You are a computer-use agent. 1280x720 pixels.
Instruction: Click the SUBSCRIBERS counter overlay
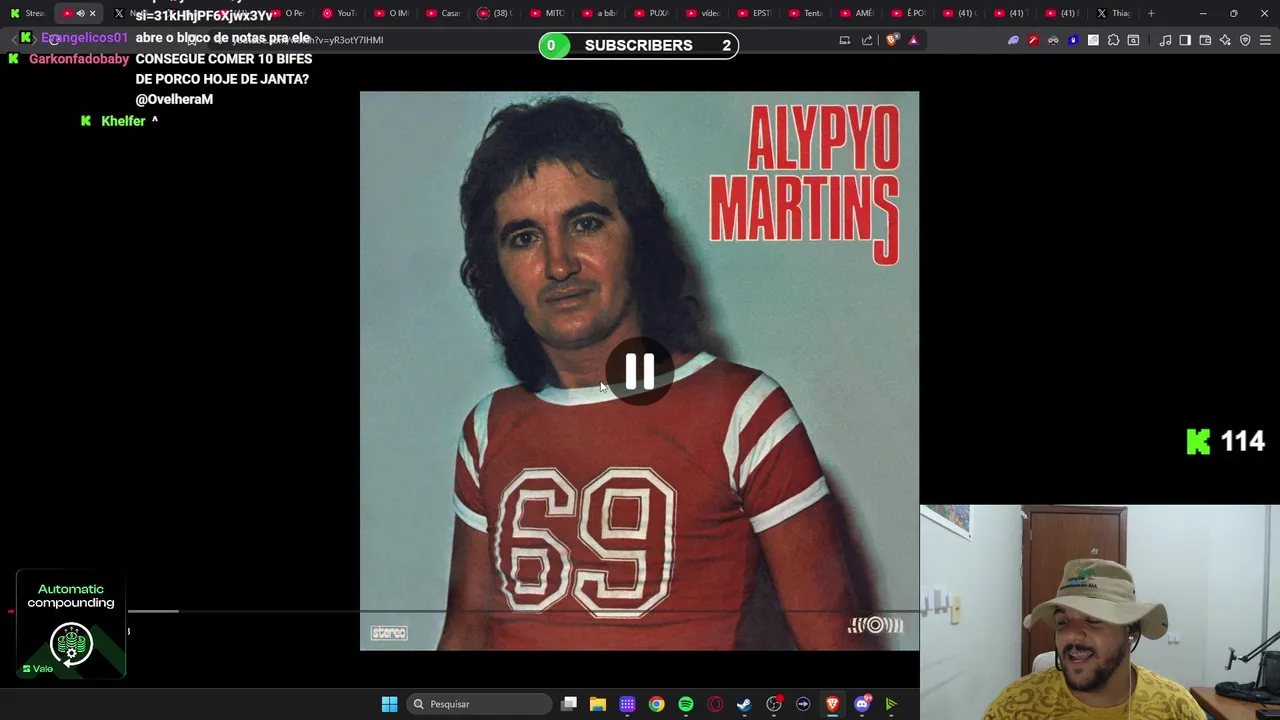click(x=639, y=45)
